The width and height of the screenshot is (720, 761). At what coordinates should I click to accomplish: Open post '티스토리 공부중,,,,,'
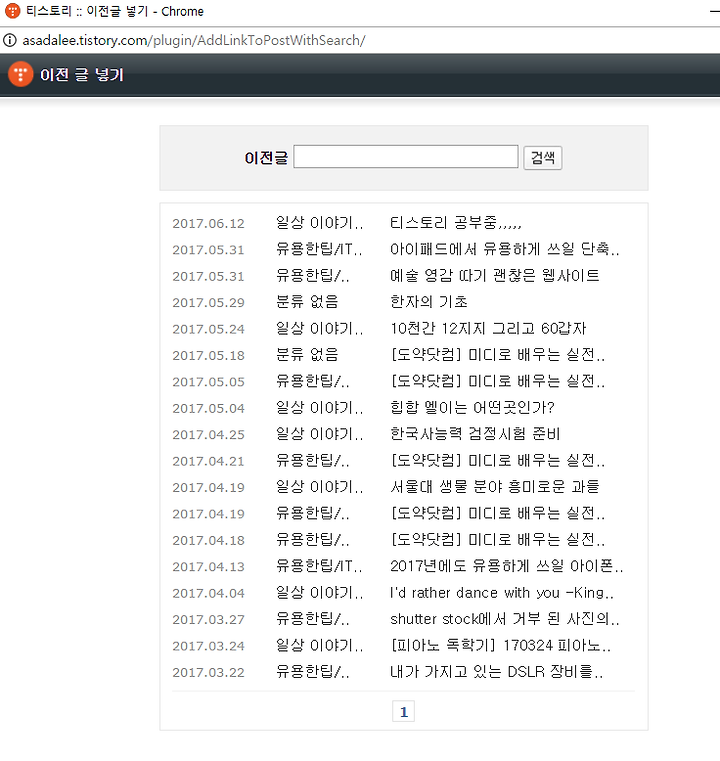click(456, 223)
